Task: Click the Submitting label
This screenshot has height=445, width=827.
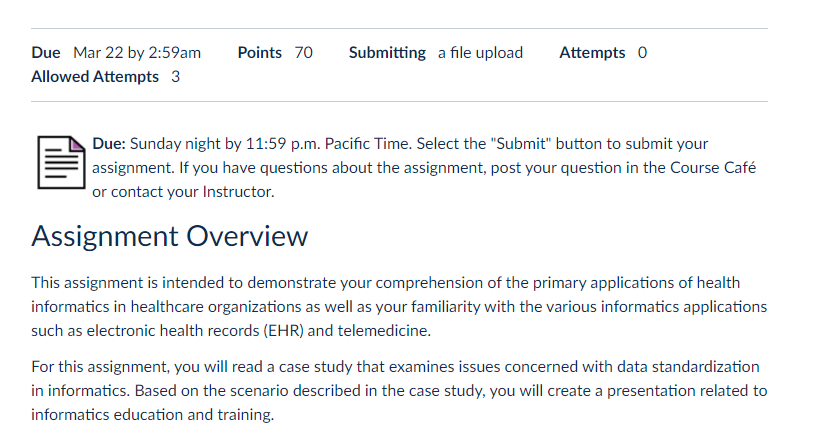Action: [387, 53]
